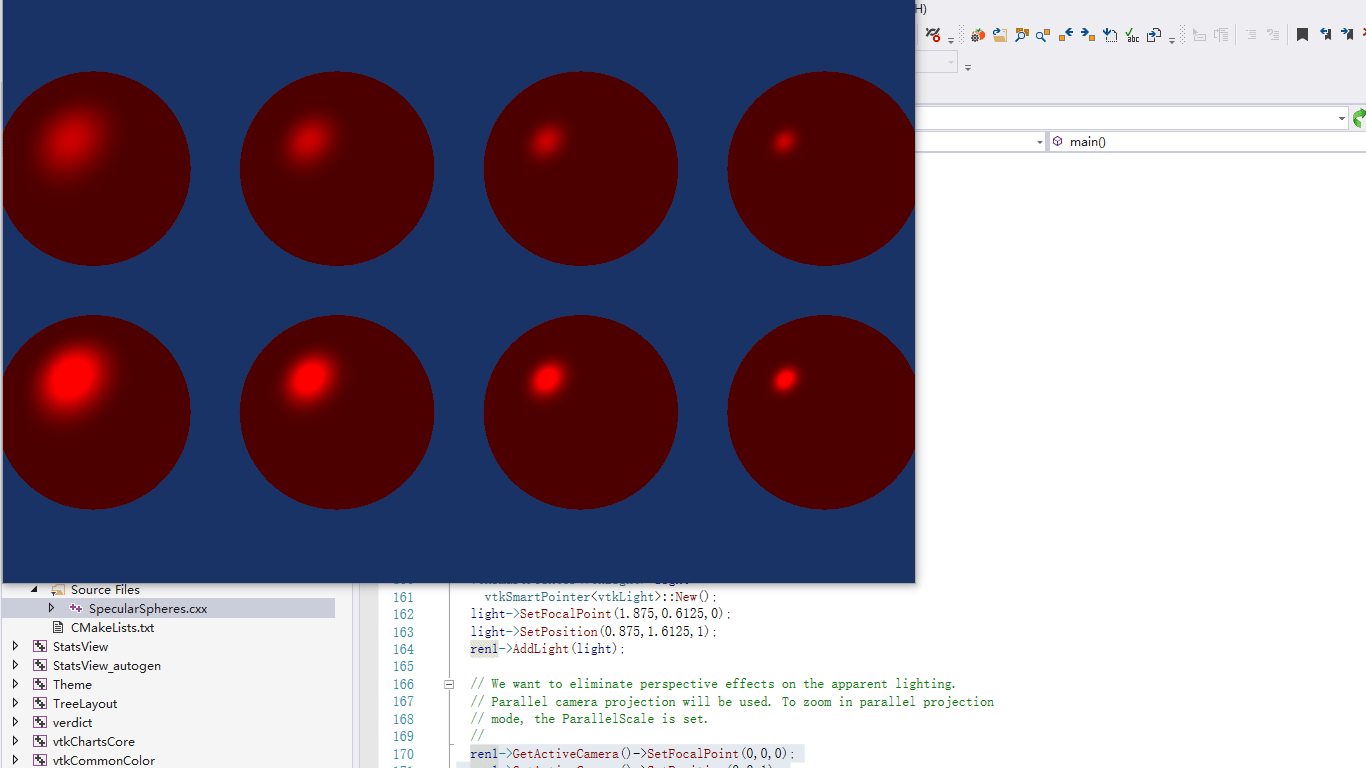Viewport: 1366px width, 768px height.
Task: Open the breakpoint toolbar overflow options arrow
Action: (x=951, y=41)
